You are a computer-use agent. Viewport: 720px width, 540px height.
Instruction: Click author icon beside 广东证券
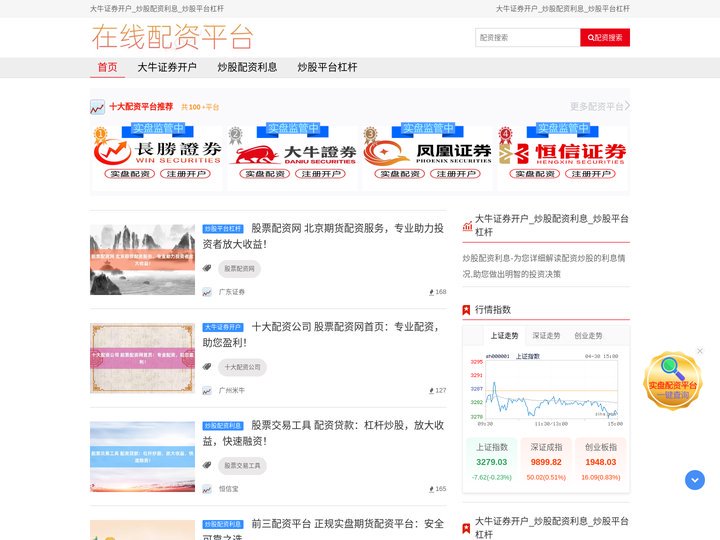coord(207,292)
